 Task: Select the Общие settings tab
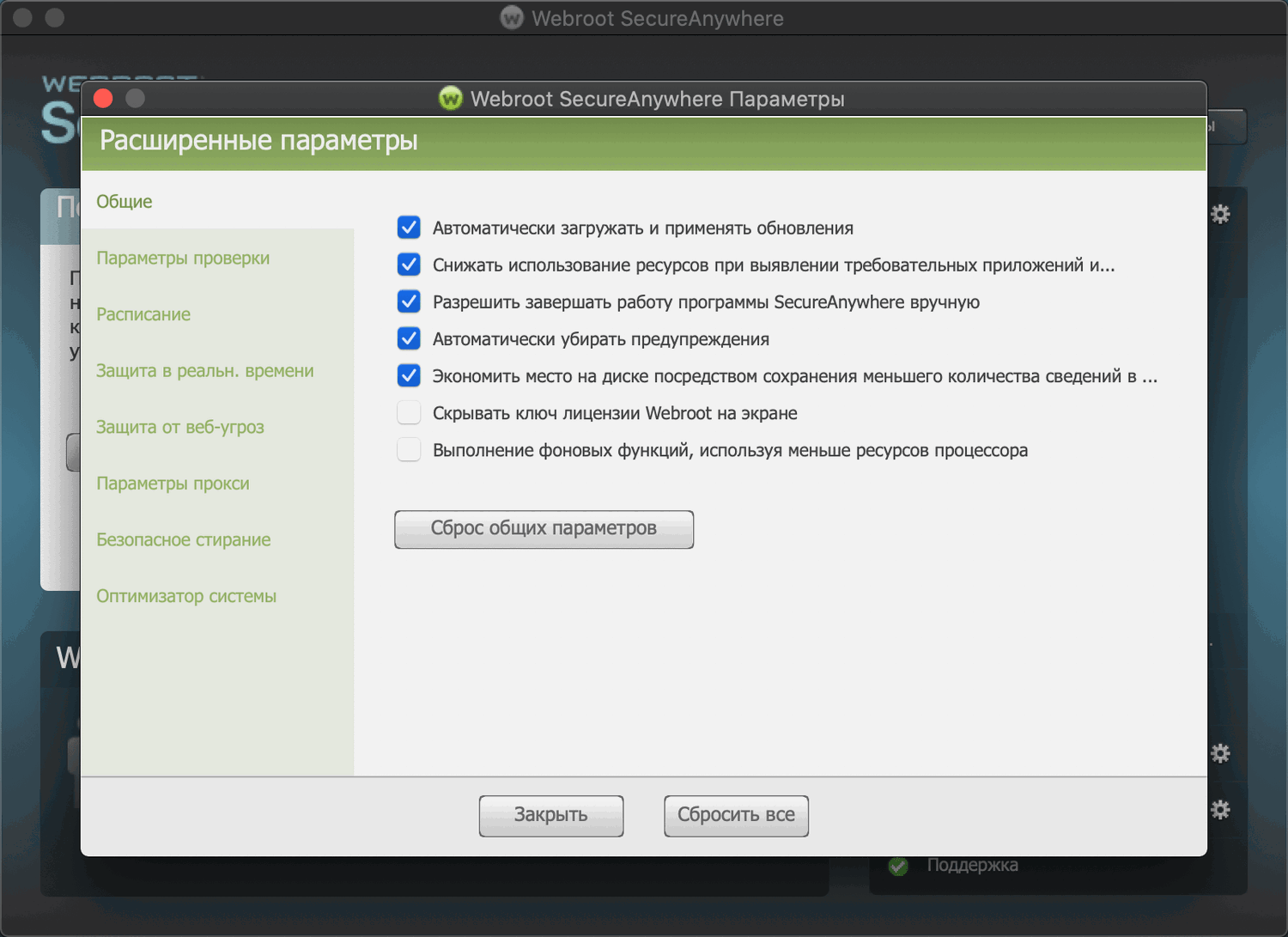tap(125, 201)
